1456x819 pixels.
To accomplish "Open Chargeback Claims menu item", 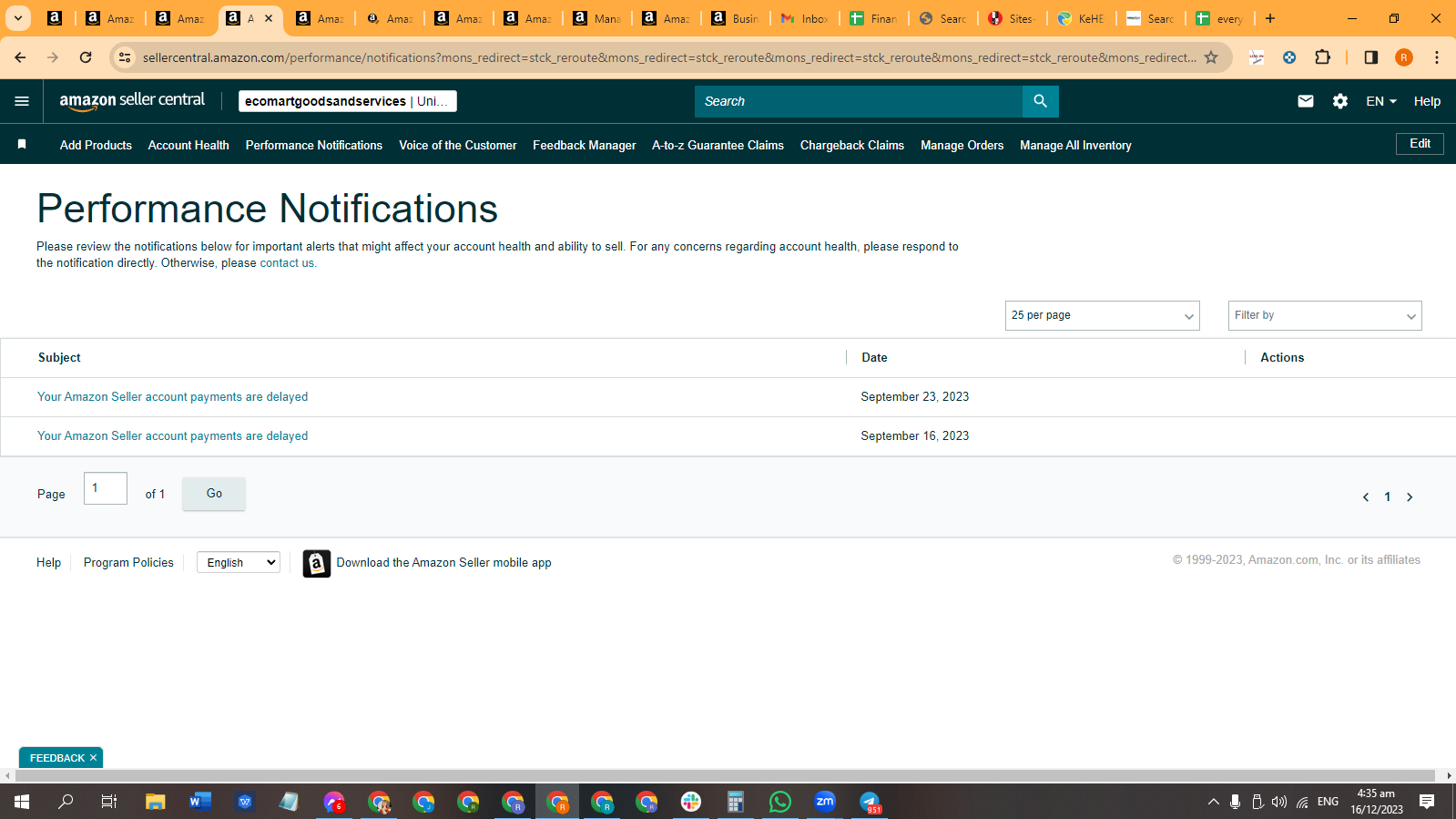I will coord(852,145).
